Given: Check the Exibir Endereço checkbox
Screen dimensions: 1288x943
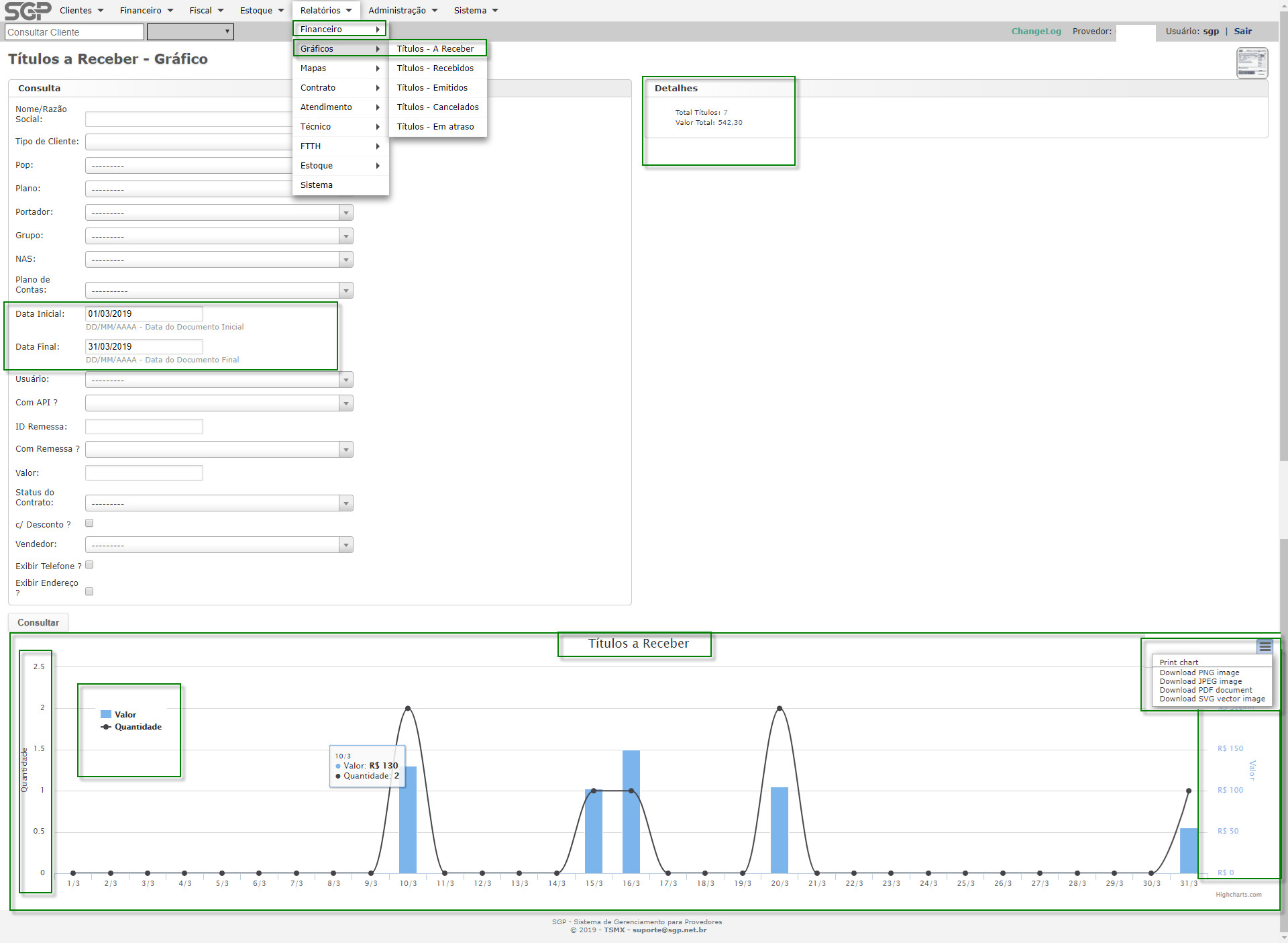Looking at the screenshot, I should click(89, 591).
